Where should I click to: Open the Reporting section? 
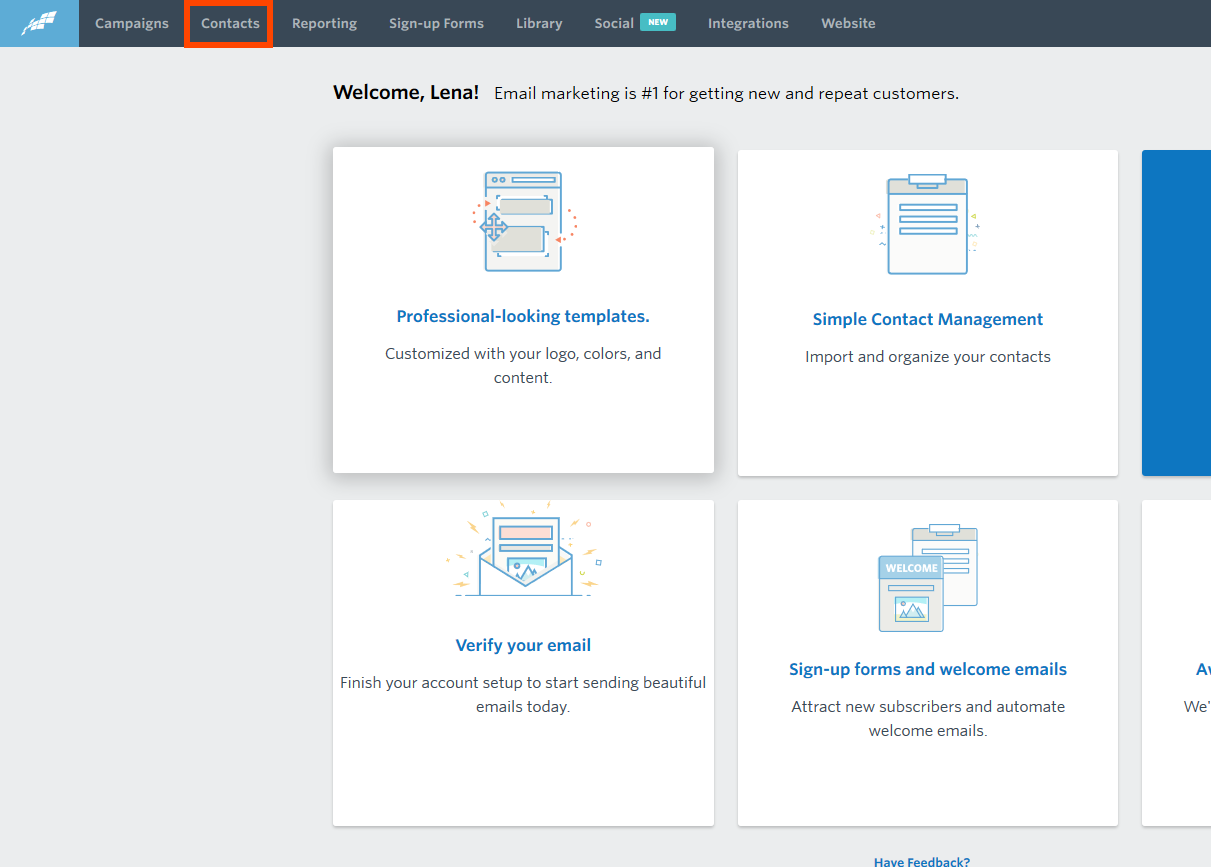pyautogui.click(x=324, y=23)
